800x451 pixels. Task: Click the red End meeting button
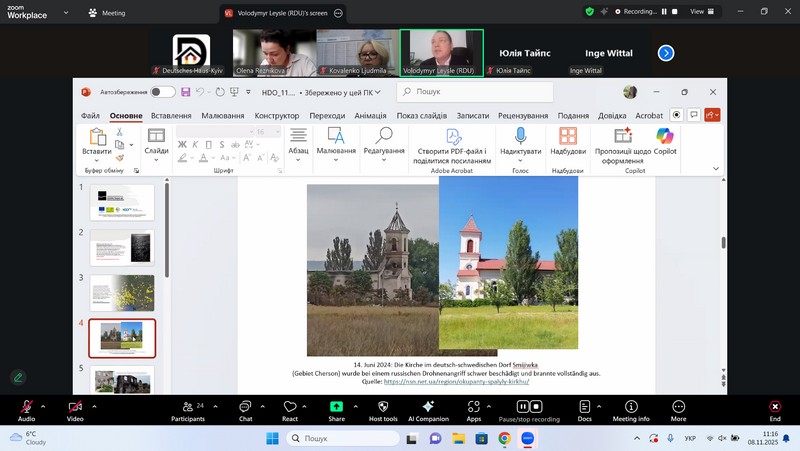point(774,409)
